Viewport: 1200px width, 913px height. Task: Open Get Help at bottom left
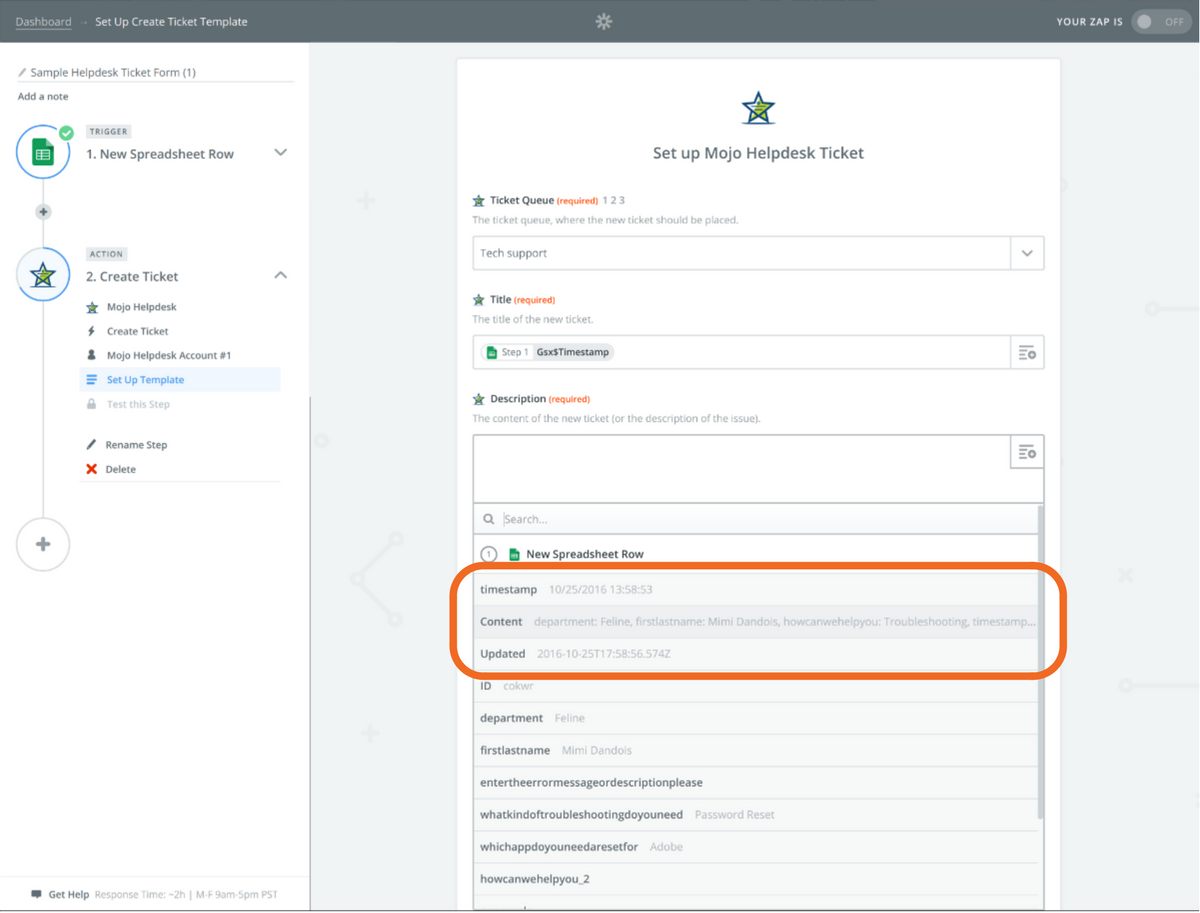68,894
